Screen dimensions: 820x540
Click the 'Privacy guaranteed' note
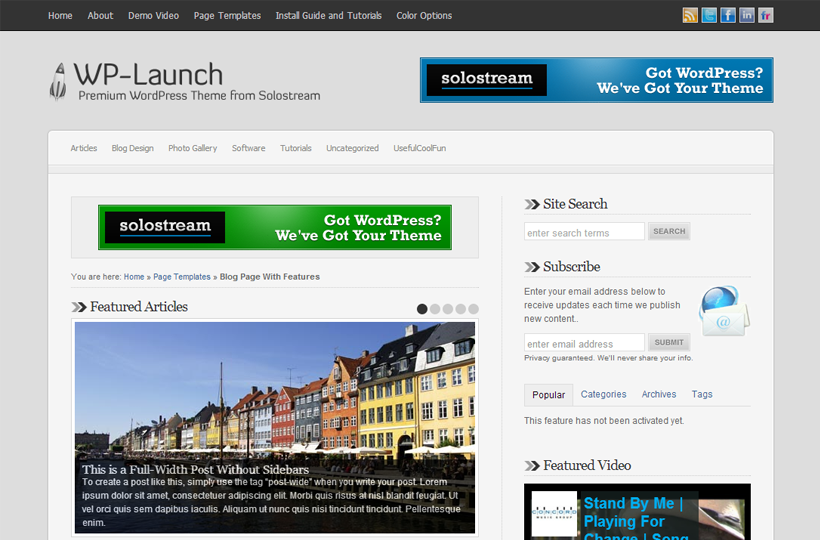pyautogui.click(x=609, y=358)
